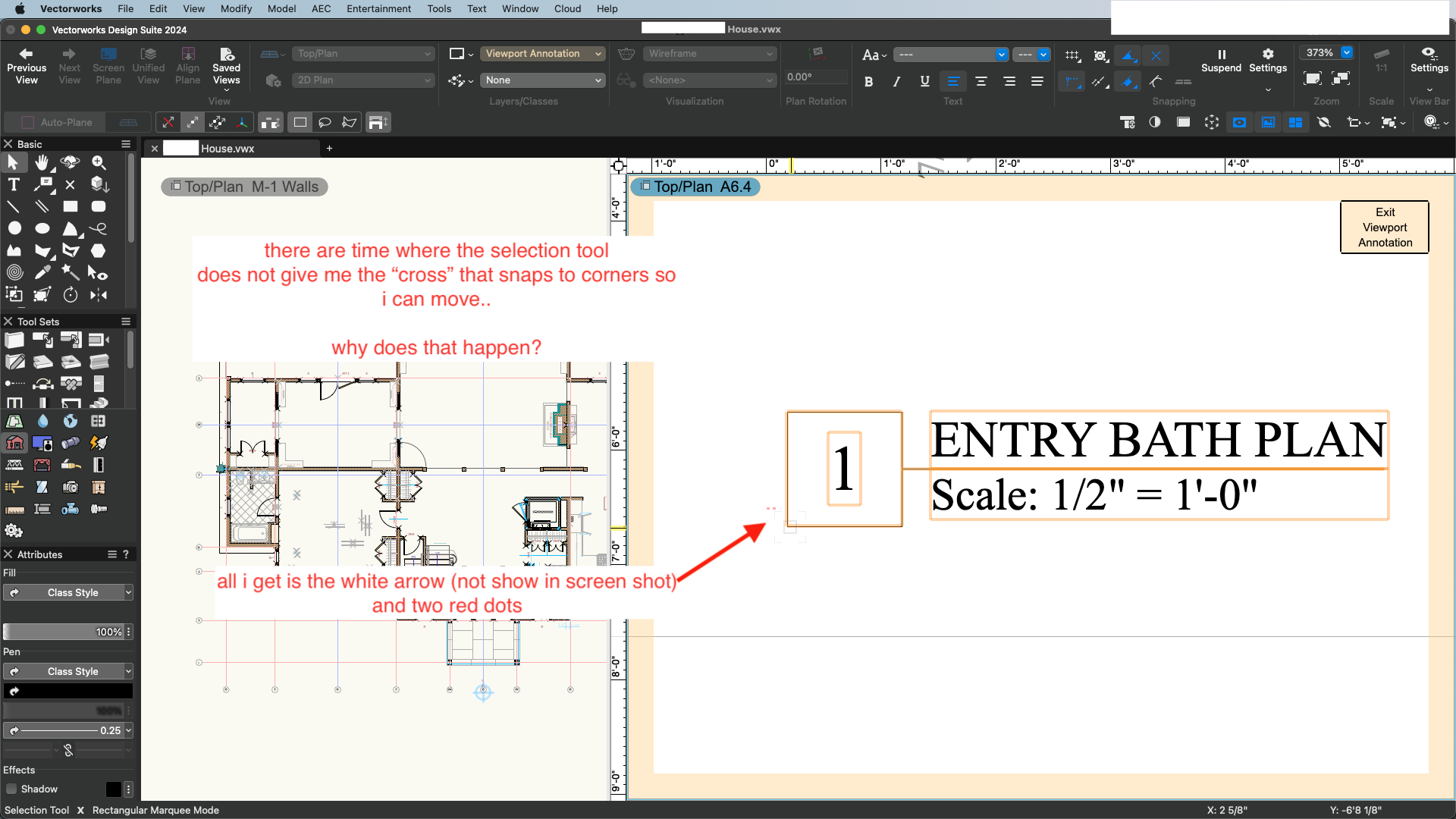Toggle bold text formatting
The image size is (1456, 819).
click(868, 81)
